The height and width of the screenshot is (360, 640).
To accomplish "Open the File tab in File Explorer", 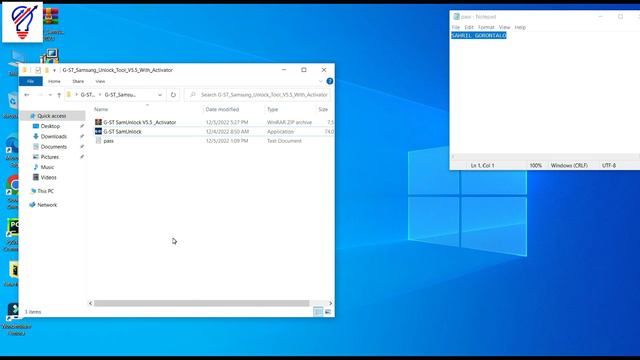I will tap(31, 81).
